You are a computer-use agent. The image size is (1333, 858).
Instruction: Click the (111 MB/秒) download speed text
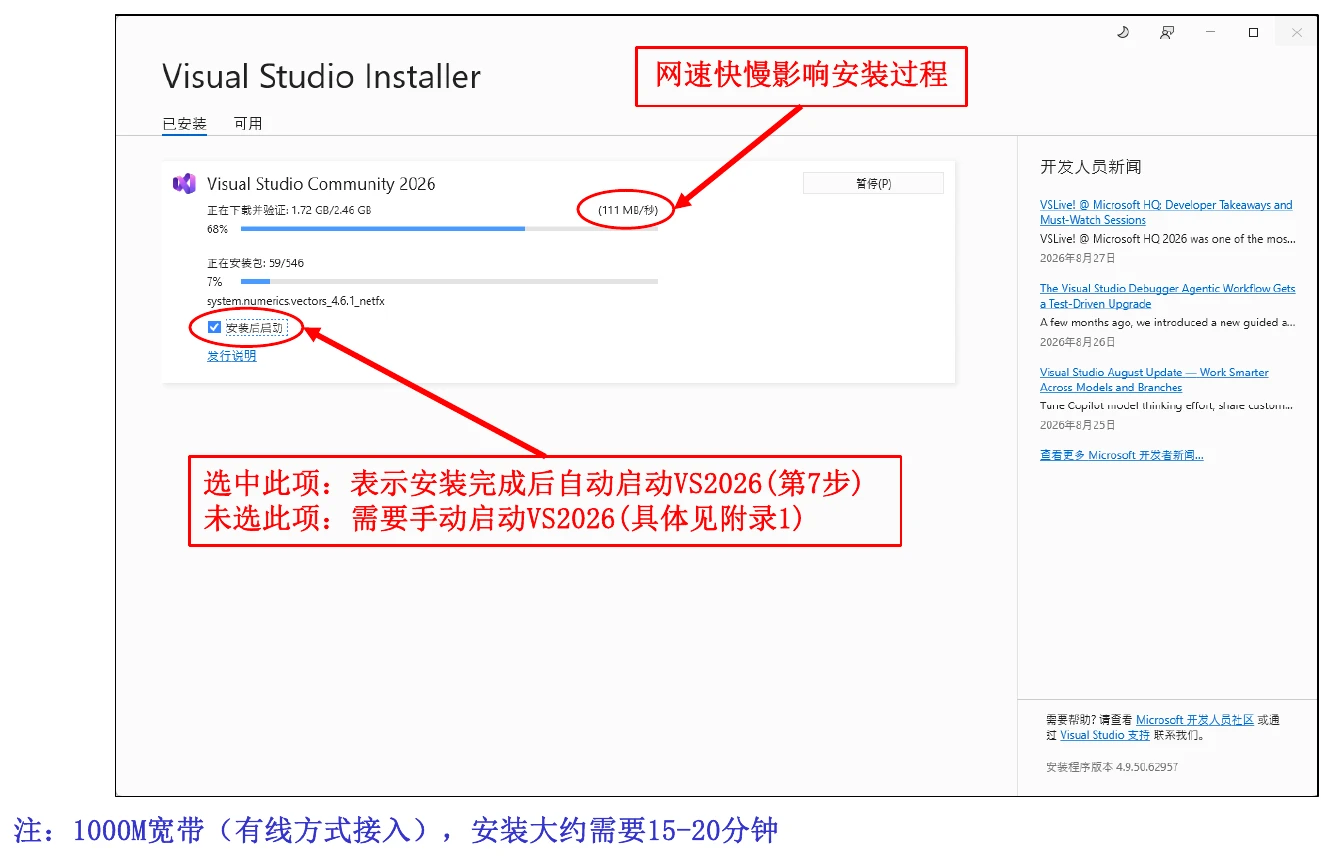click(628, 210)
